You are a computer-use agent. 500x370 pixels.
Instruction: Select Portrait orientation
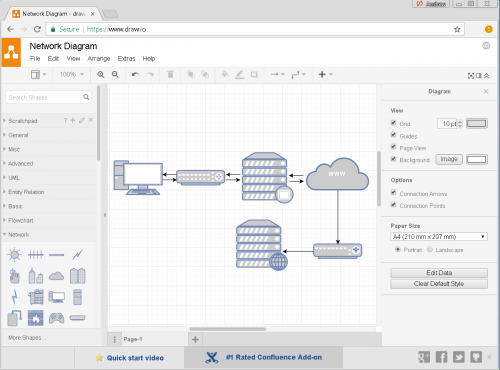397,249
